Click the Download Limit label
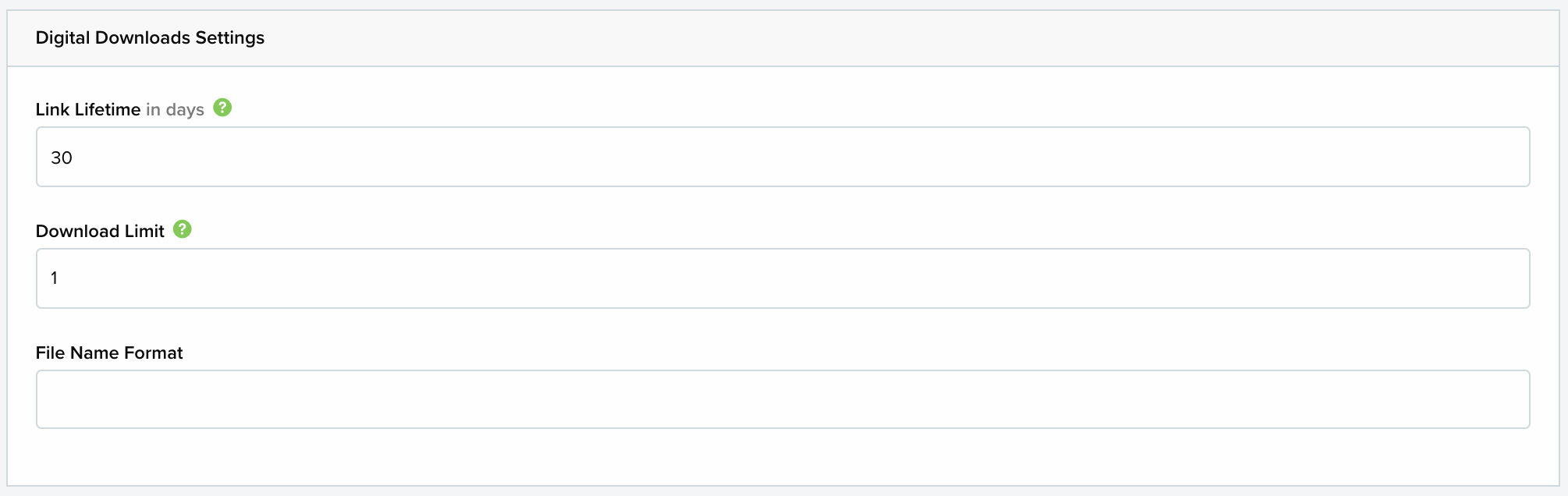 tap(100, 231)
